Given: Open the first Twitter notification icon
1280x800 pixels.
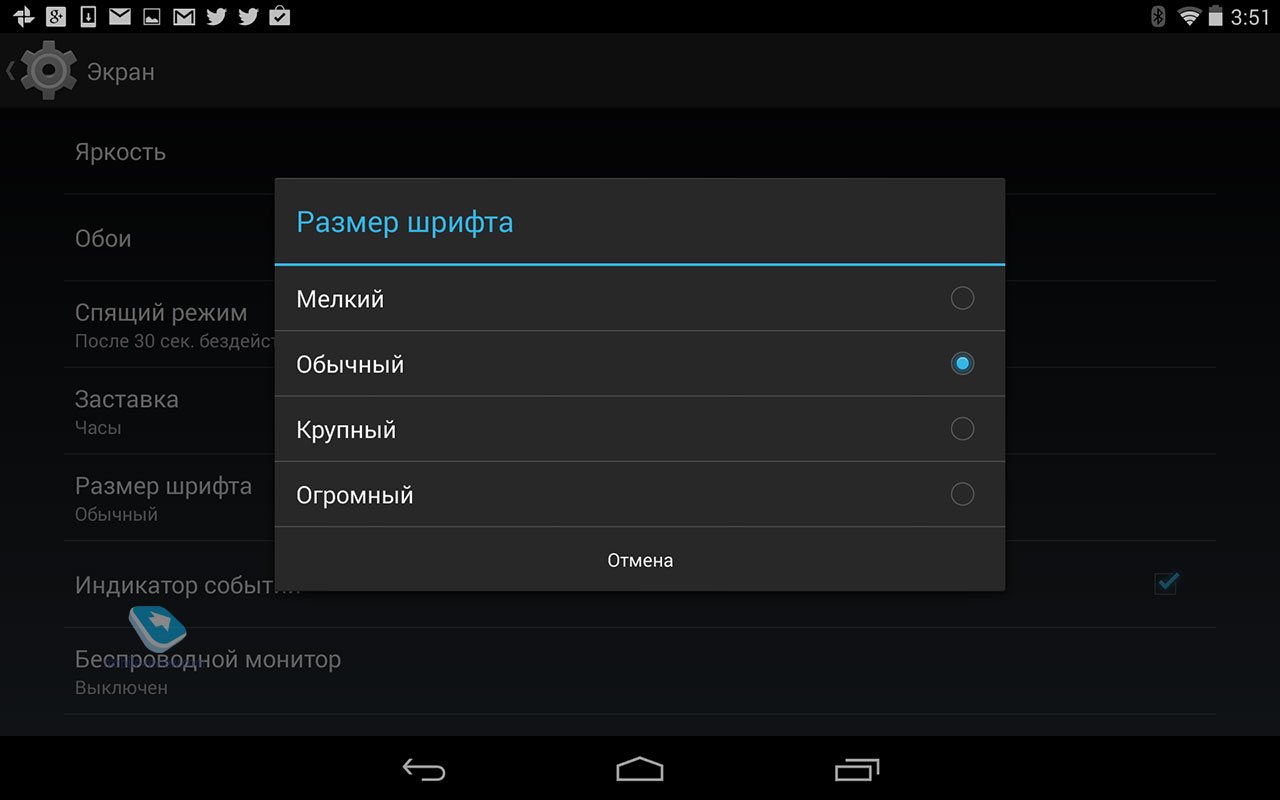Looking at the screenshot, I should pos(215,16).
